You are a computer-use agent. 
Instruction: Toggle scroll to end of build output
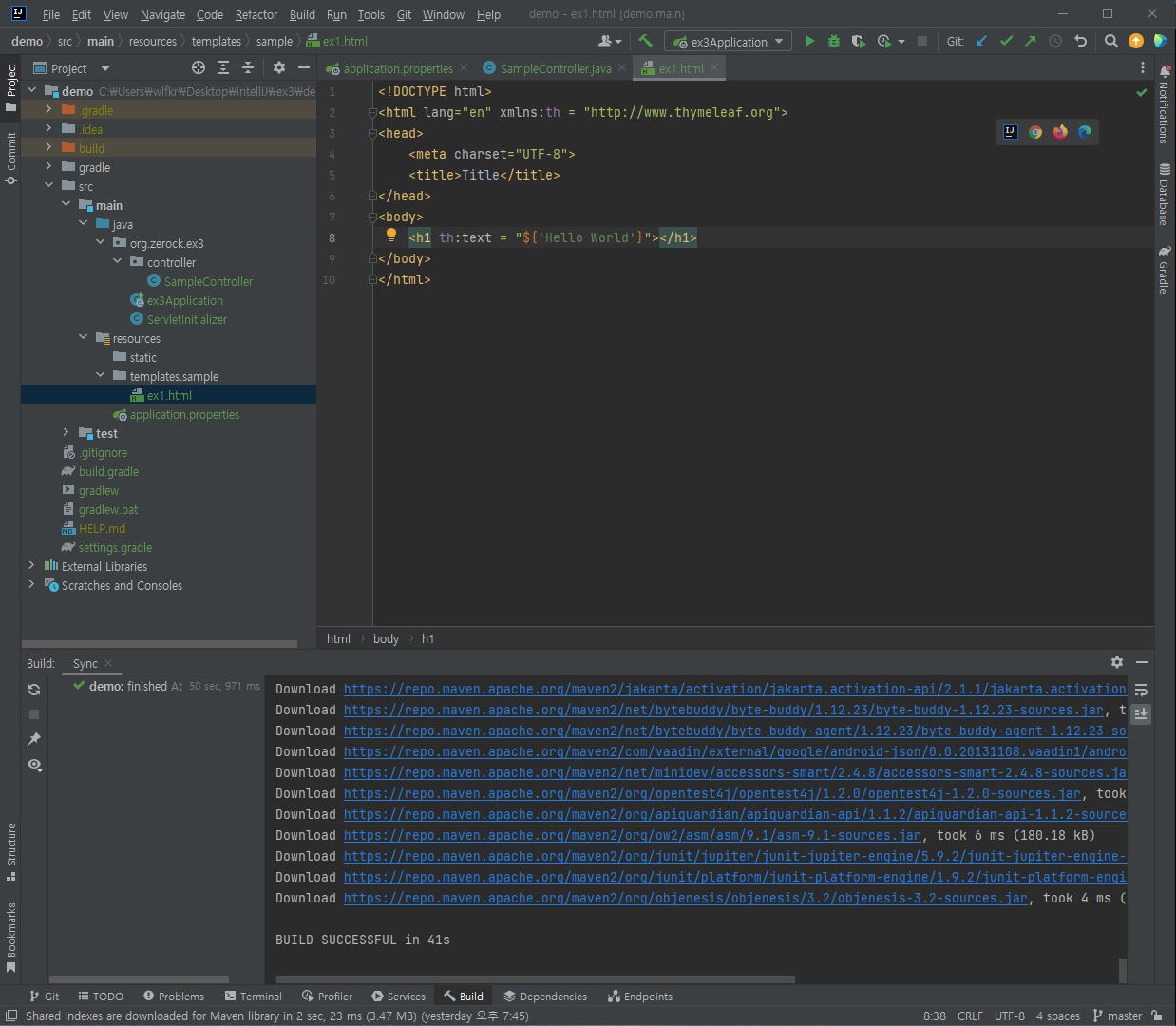tap(1141, 713)
